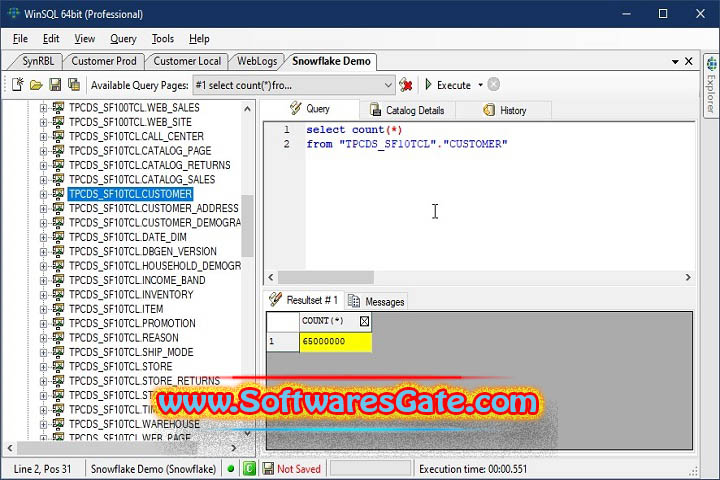Expand the TPCDS_SF10TCL.CUSTOMER_ADDRESS node

pyautogui.click(x=43, y=209)
